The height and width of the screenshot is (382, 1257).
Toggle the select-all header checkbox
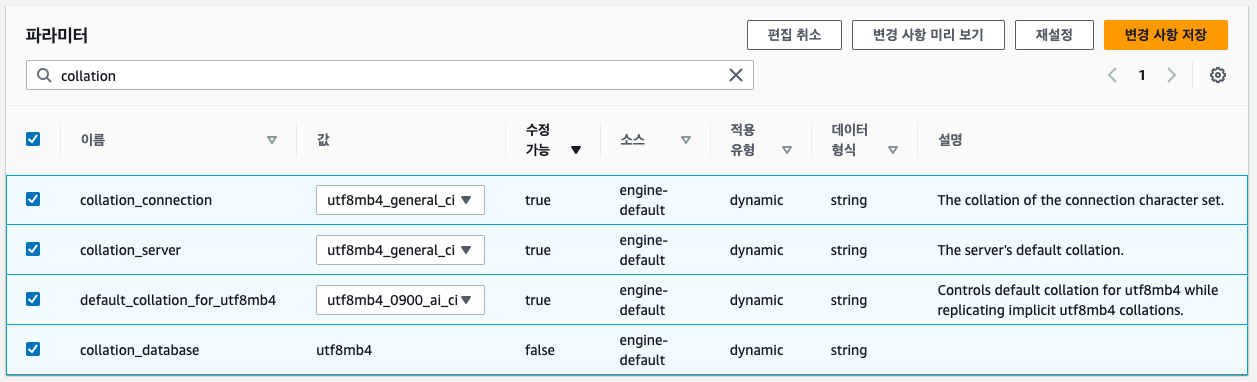click(x=33, y=140)
